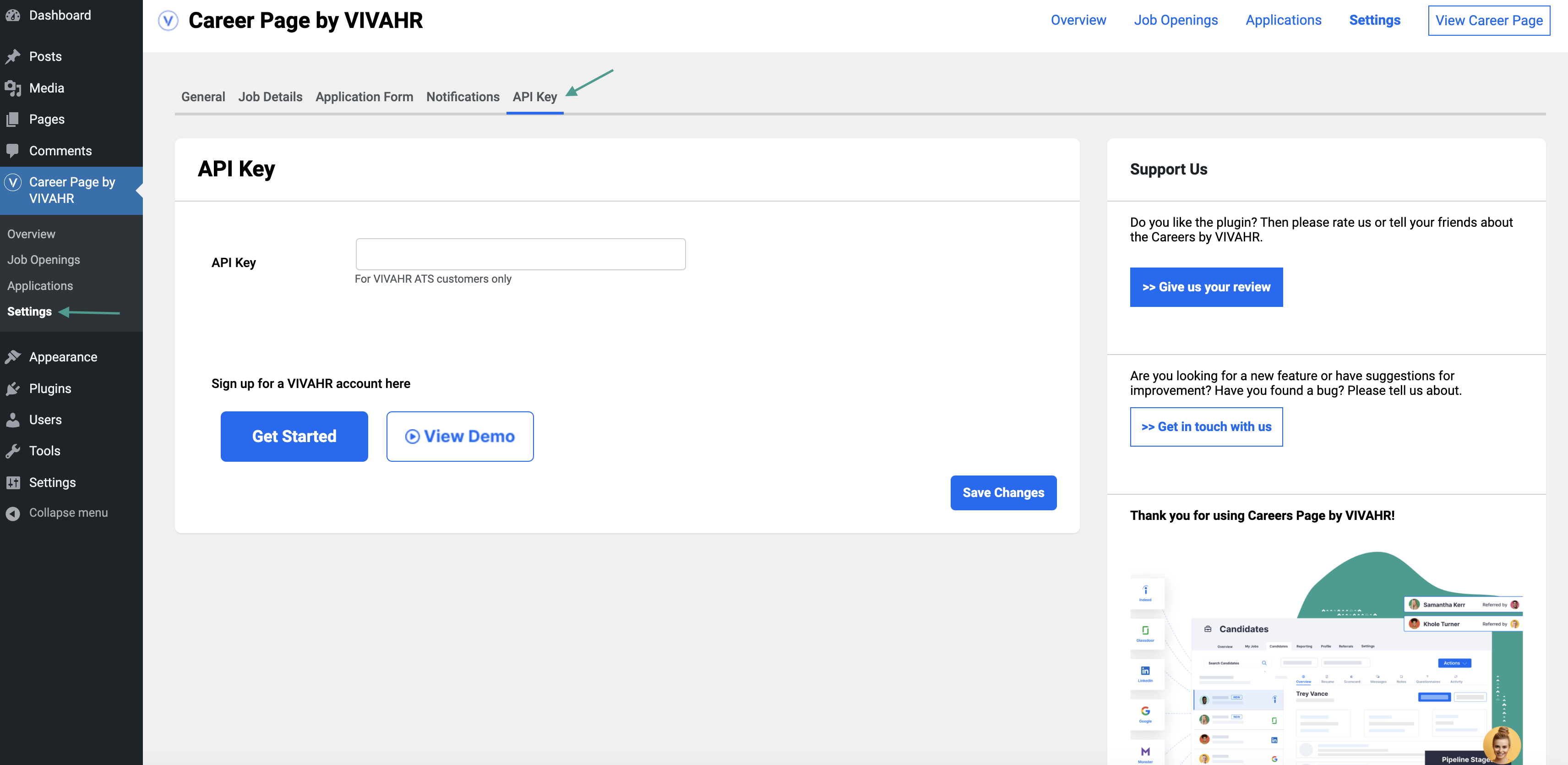
Task: Click the Plugins plug icon
Action: pyautogui.click(x=13, y=388)
